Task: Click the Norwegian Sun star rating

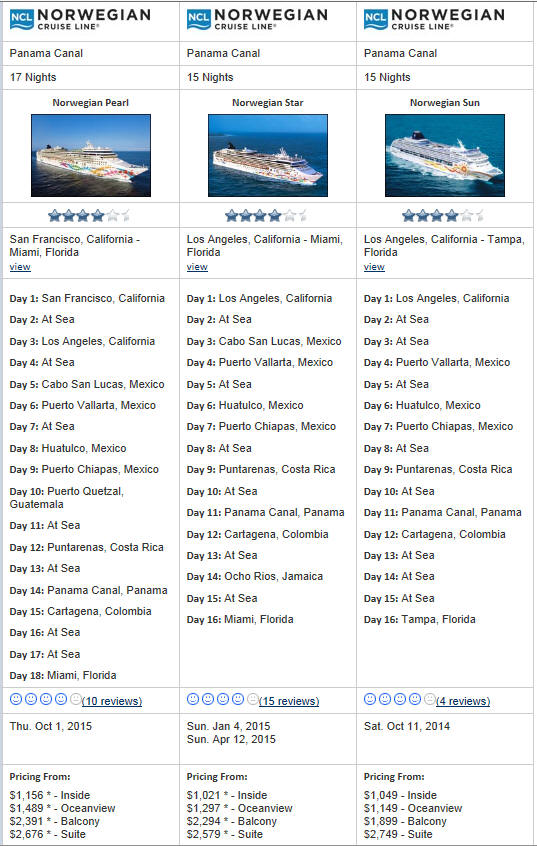Action: coord(443,216)
